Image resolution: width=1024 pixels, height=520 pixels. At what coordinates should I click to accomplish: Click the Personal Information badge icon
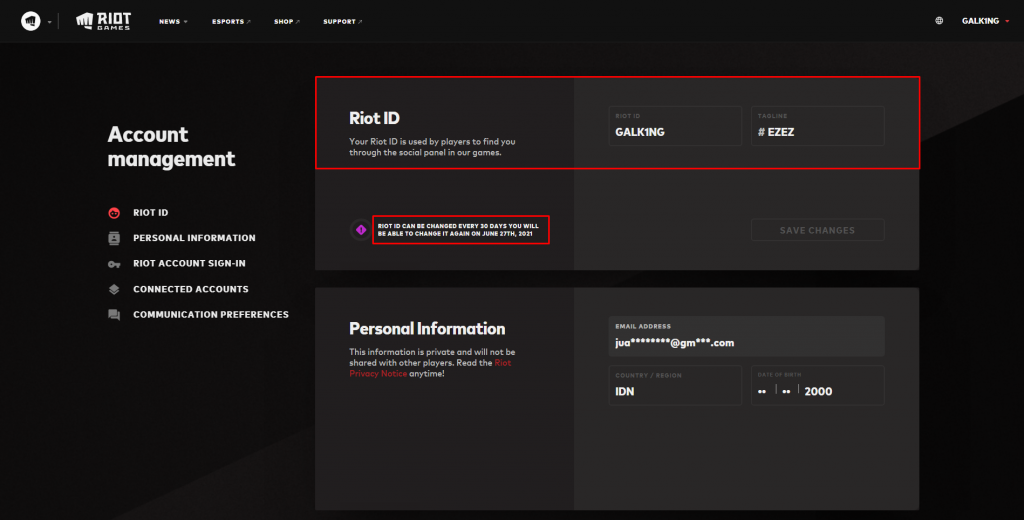click(x=114, y=238)
